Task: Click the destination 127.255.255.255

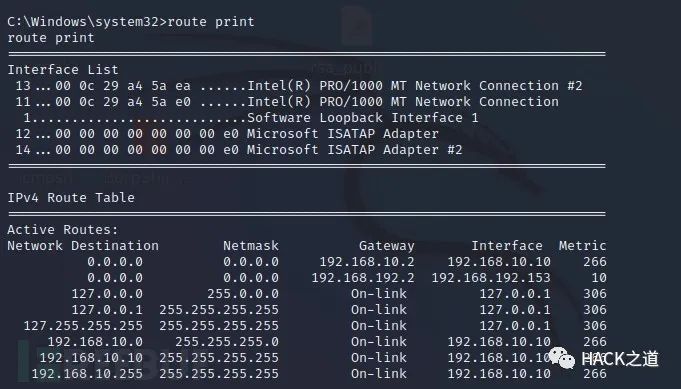Action: point(83,326)
